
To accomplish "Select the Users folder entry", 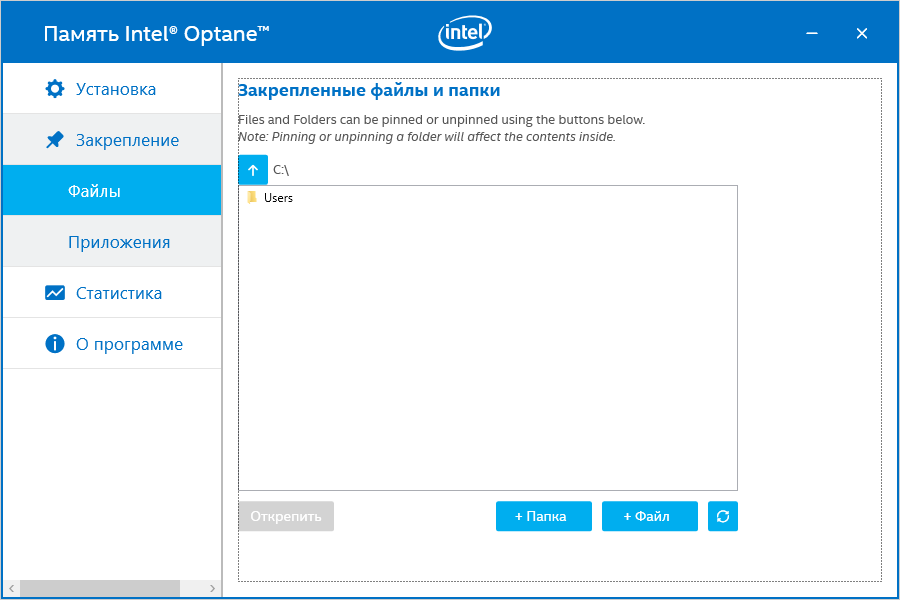I will 278,198.
